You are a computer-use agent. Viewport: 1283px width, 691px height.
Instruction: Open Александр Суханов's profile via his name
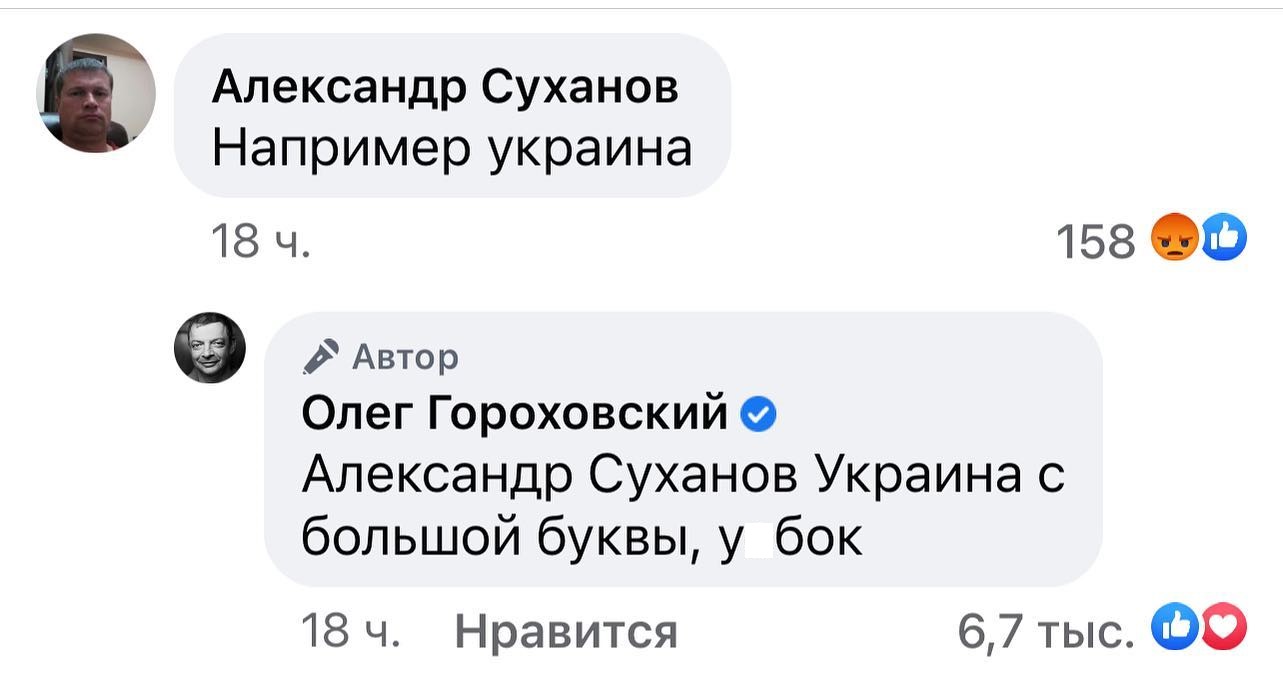[445, 87]
